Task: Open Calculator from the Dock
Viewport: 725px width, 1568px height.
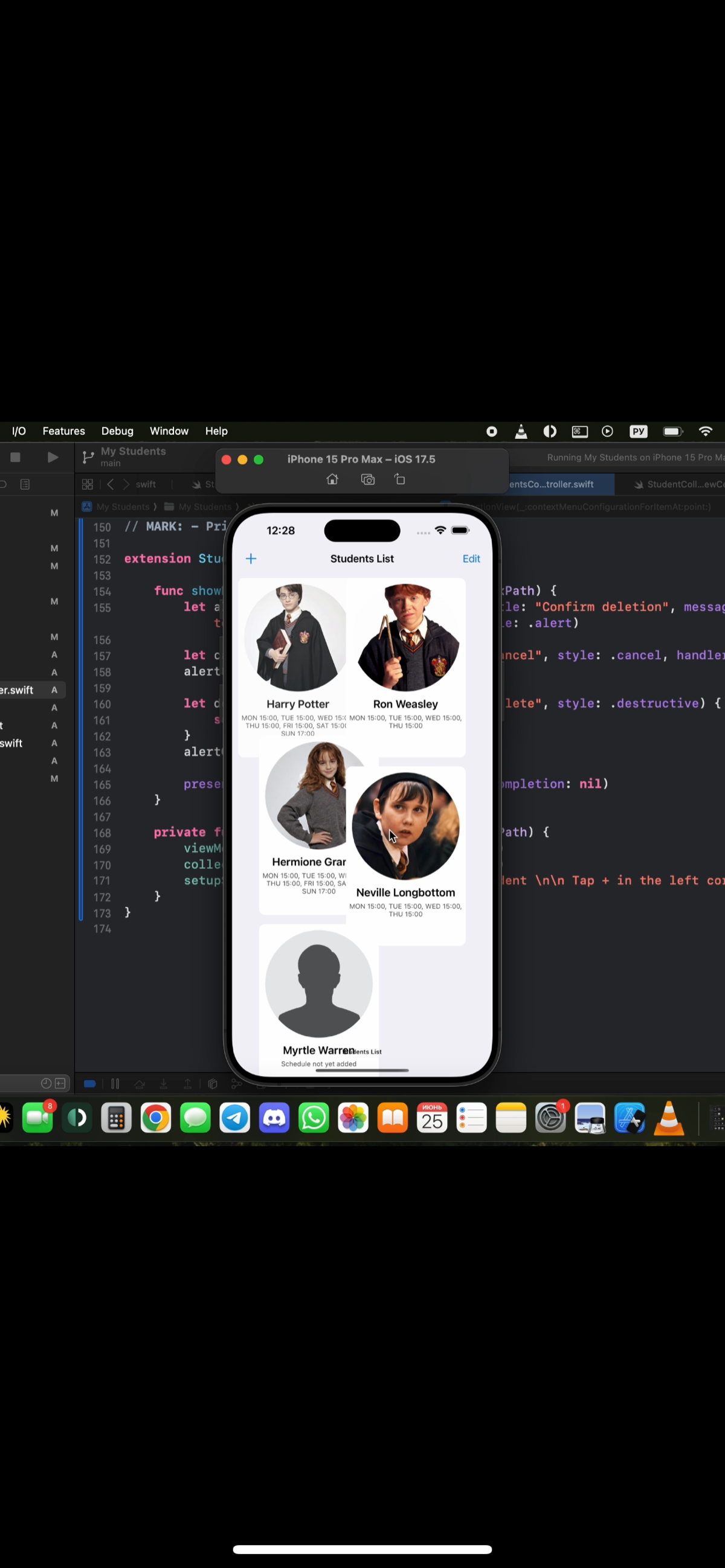Action: [117, 1118]
